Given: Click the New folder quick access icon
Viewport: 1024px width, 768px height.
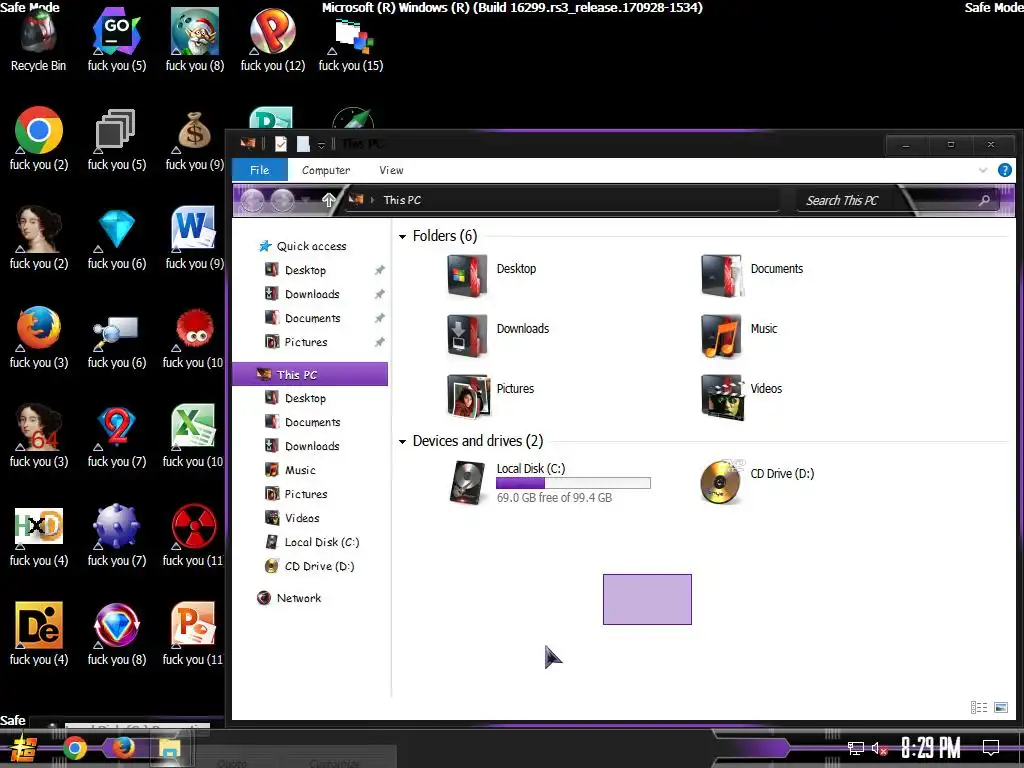Looking at the screenshot, I should point(303,144).
